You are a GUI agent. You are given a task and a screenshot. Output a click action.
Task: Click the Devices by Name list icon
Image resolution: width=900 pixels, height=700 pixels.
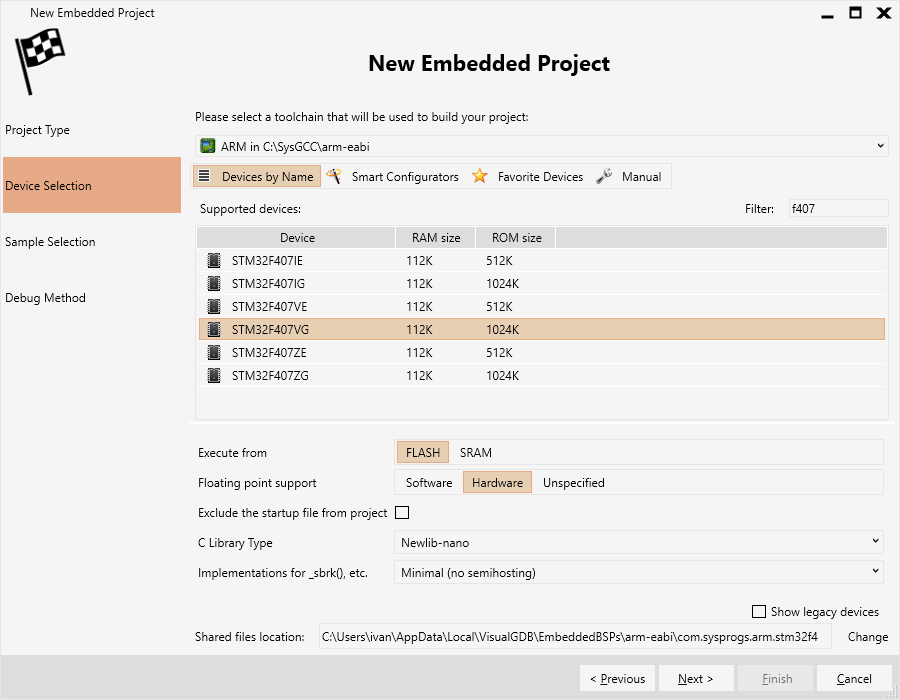204,176
